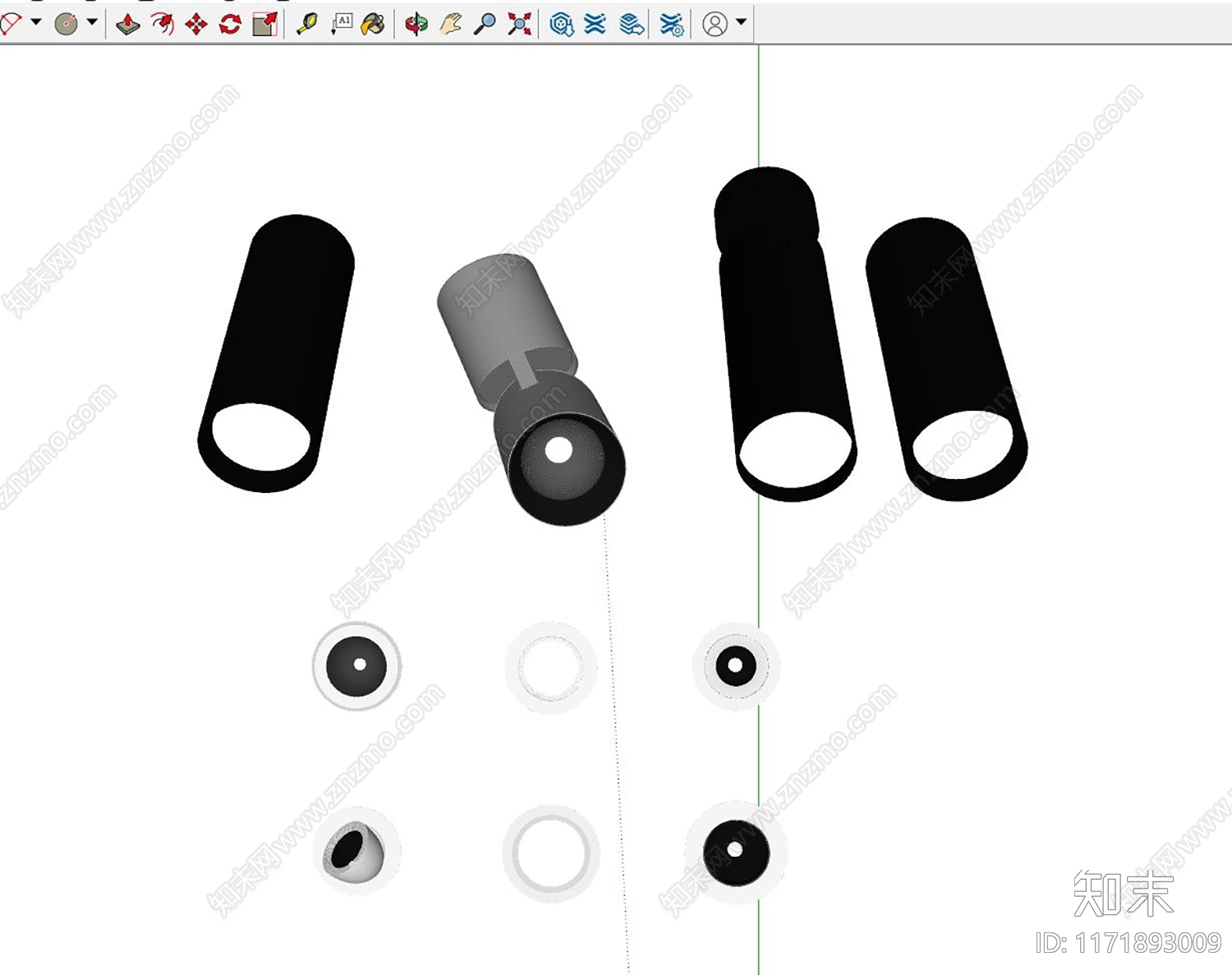
Task: Open the user account dropdown arrow
Action: pyautogui.click(x=741, y=22)
